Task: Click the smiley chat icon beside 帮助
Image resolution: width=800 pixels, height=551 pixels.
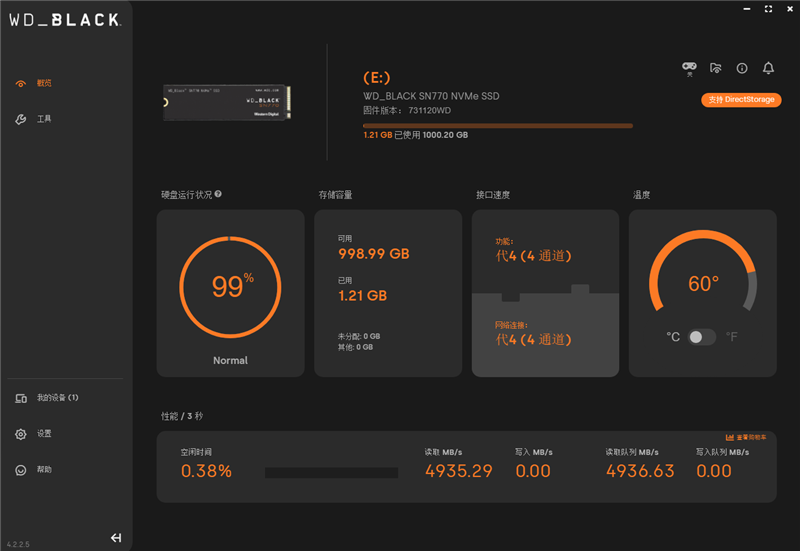Action: [20, 470]
